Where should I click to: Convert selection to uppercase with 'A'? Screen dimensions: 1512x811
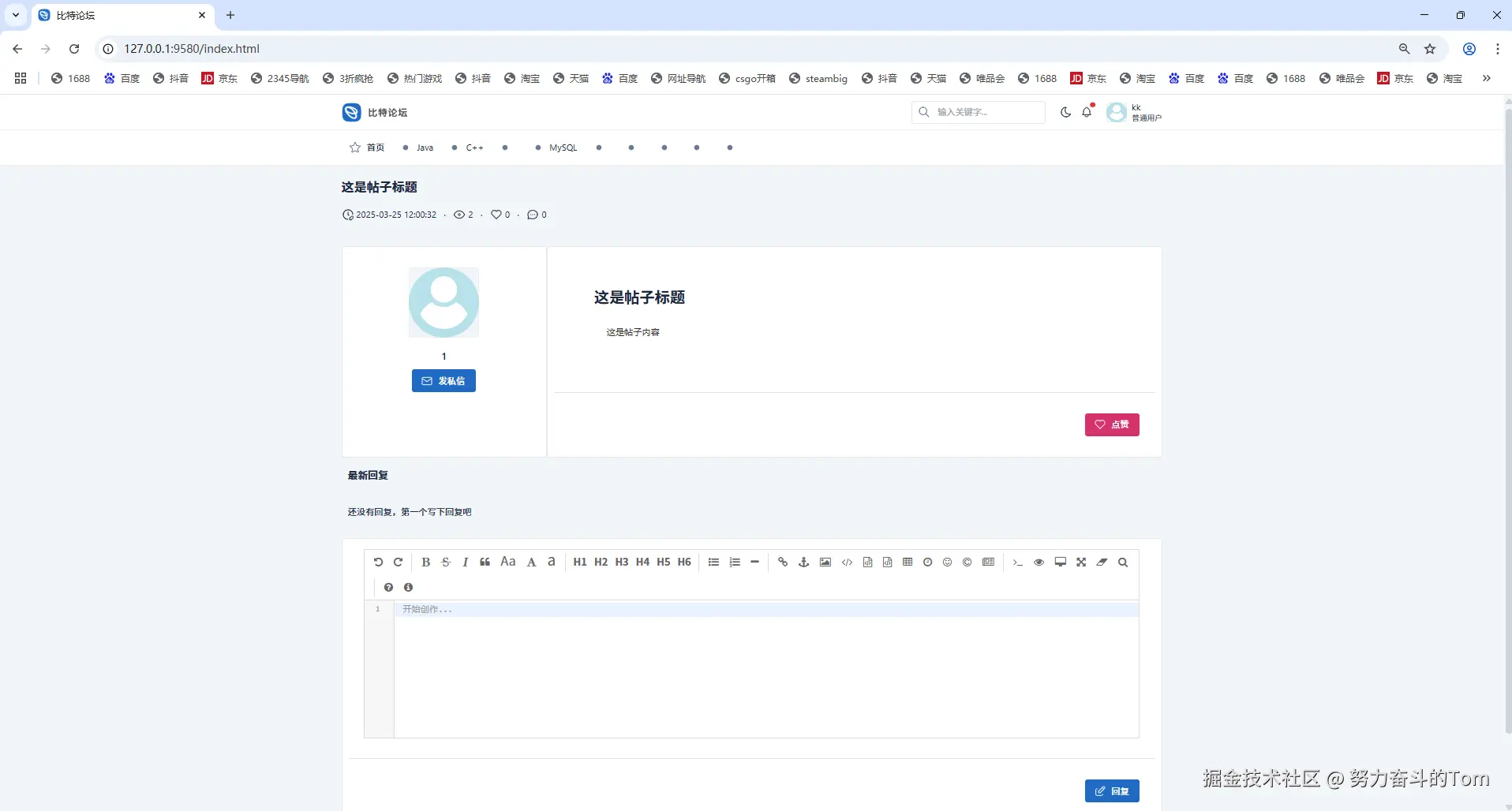click(531, 562)
